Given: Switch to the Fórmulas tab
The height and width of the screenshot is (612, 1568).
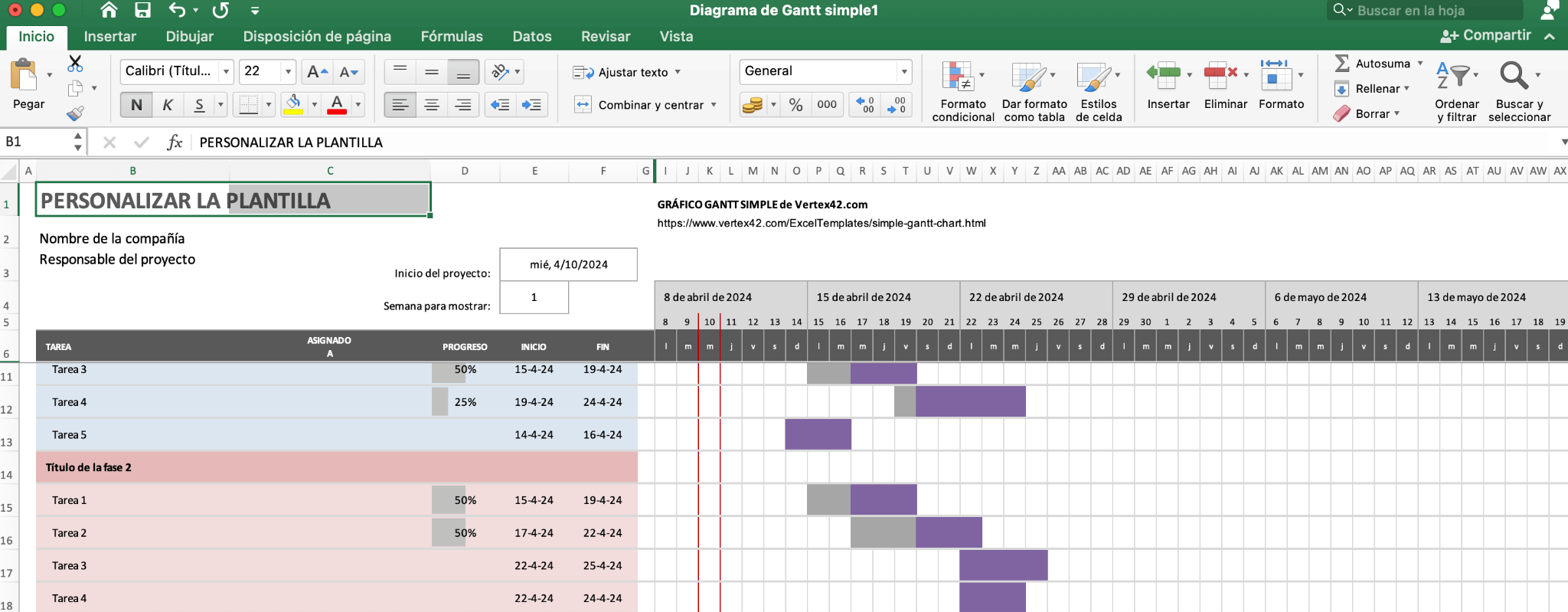Looking at the screenshot, I should [x=452, y=36].
